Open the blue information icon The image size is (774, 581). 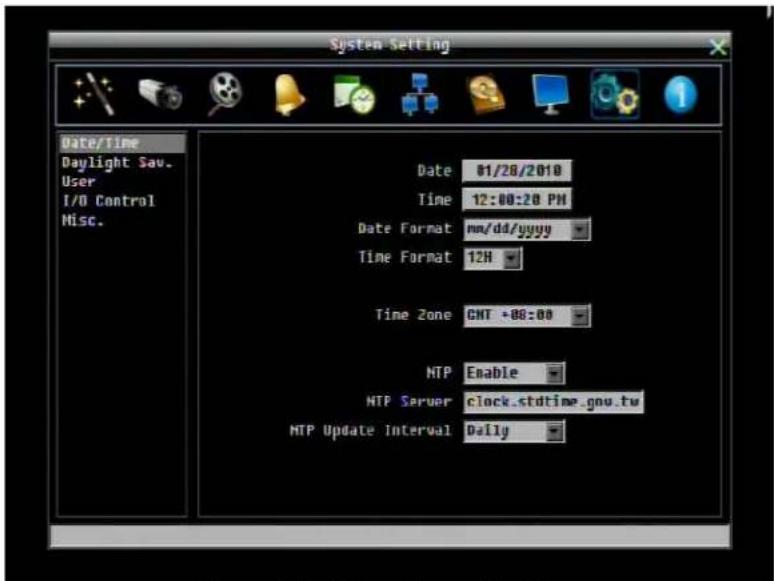[x=681, y=95]
